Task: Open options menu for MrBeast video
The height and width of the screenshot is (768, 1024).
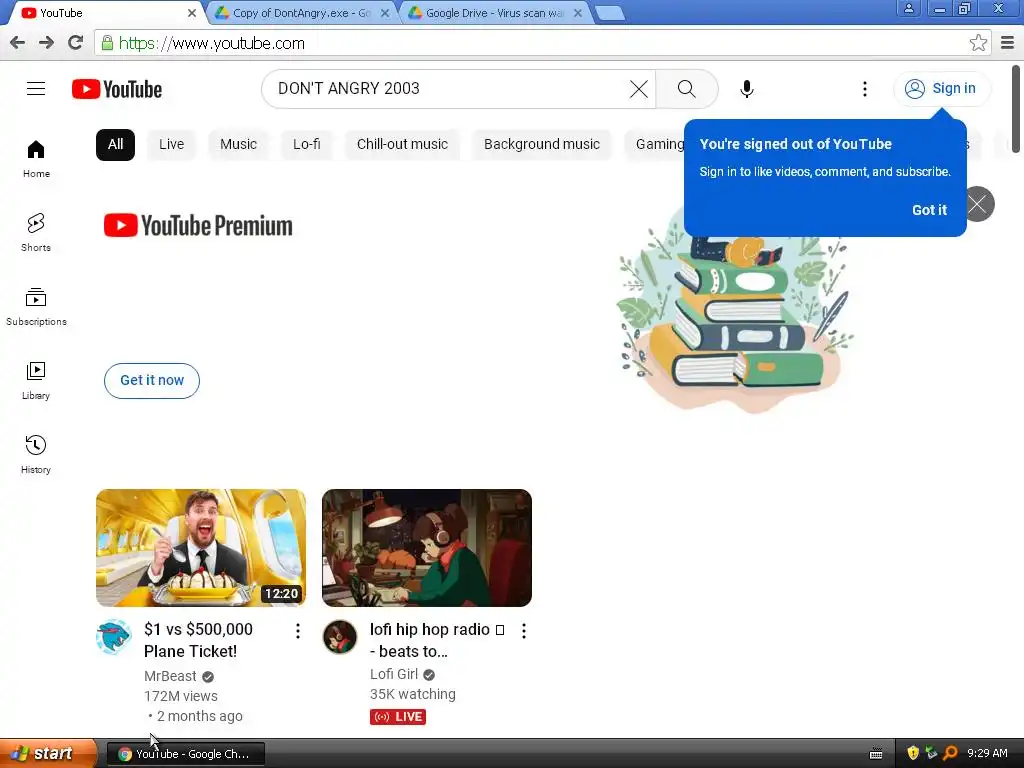Action: [298, 631]
